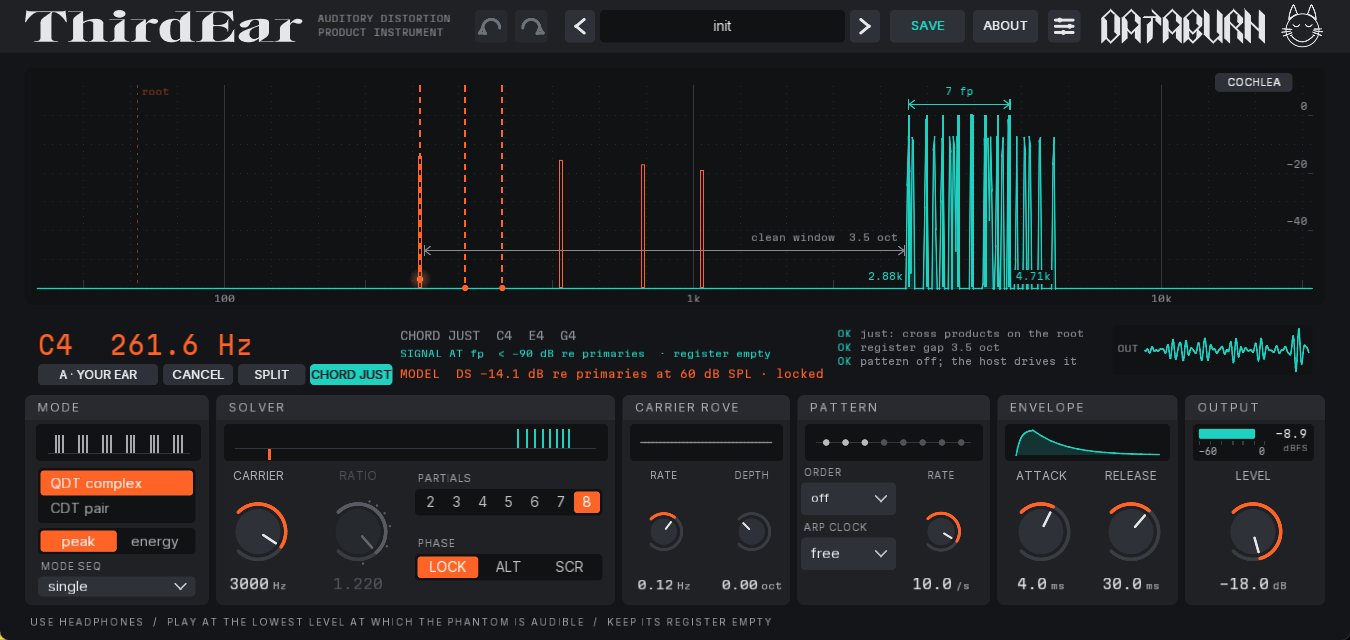Click the redo arrow icon

[532, 26]
